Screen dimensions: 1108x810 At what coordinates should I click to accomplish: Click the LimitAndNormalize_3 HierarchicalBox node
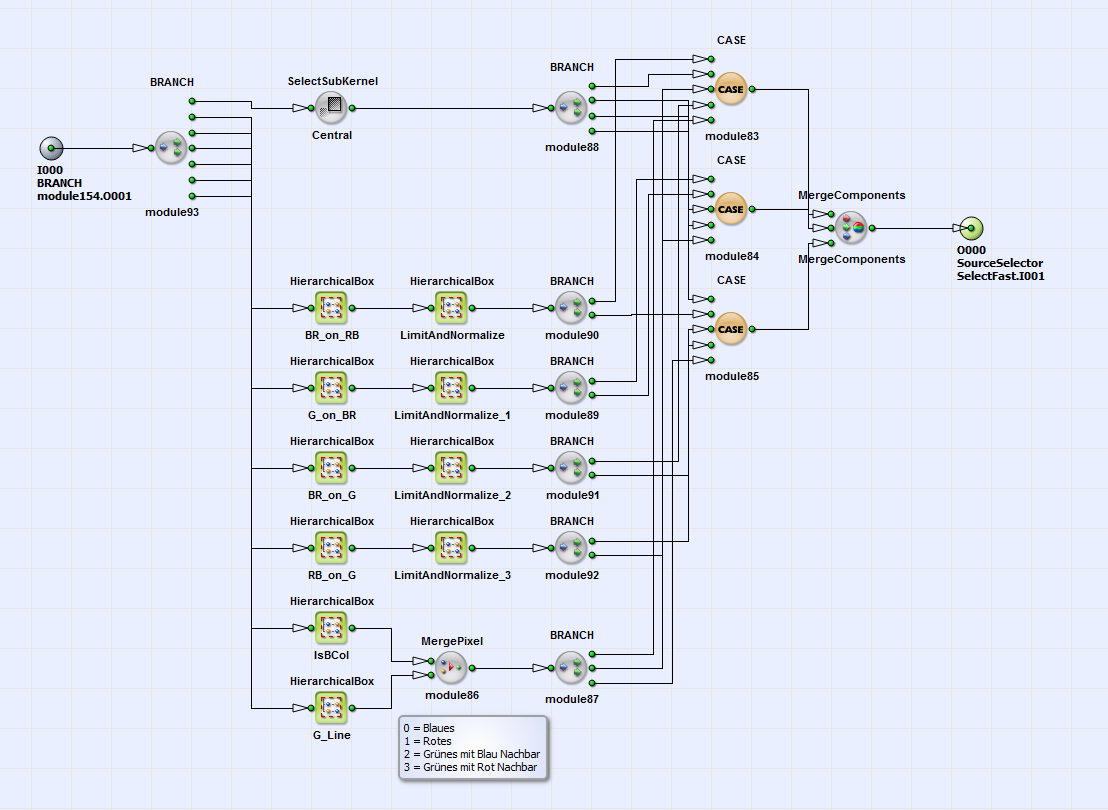(x=451, y=547)
